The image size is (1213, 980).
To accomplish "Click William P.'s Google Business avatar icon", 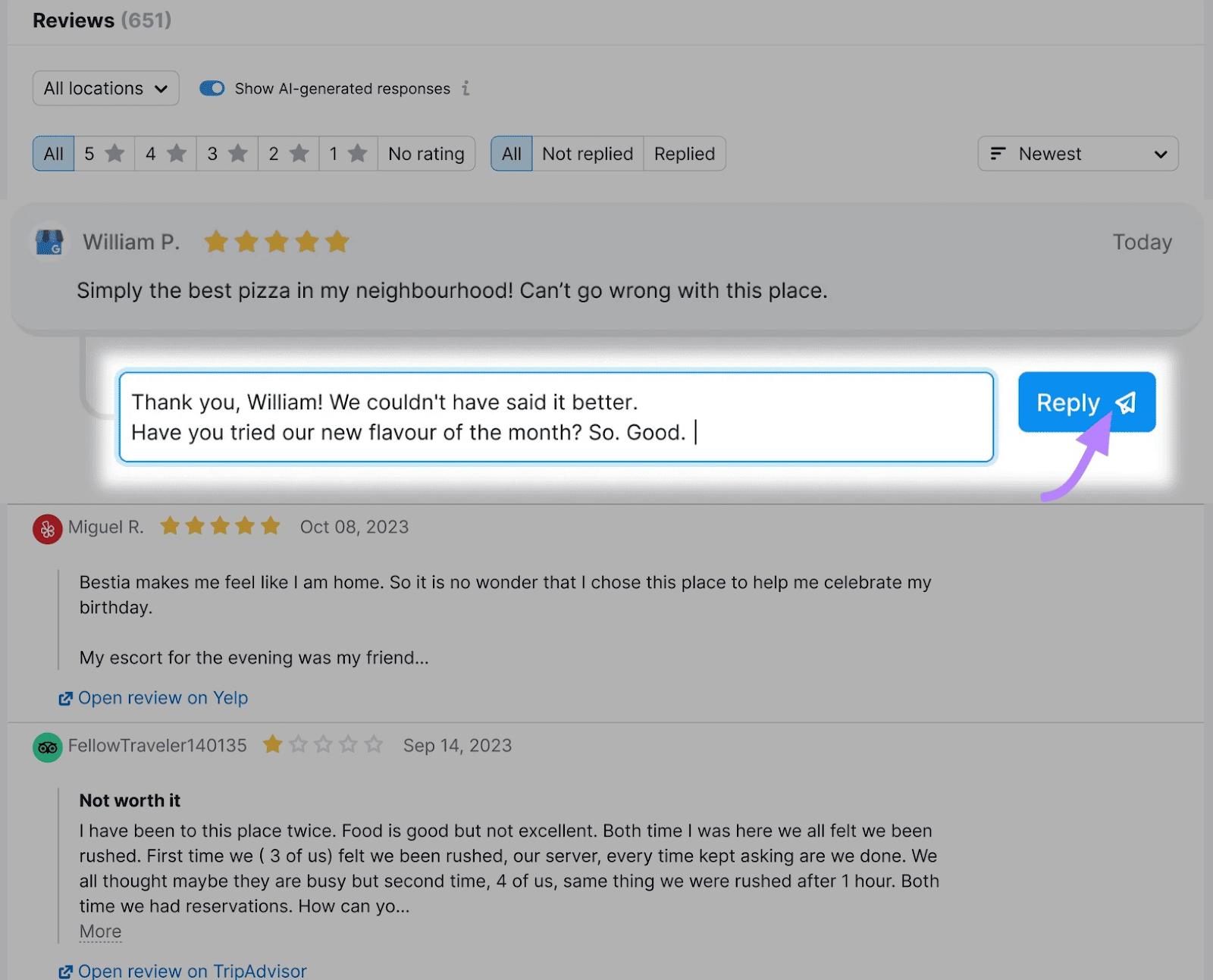I will (x=50, y=243).
